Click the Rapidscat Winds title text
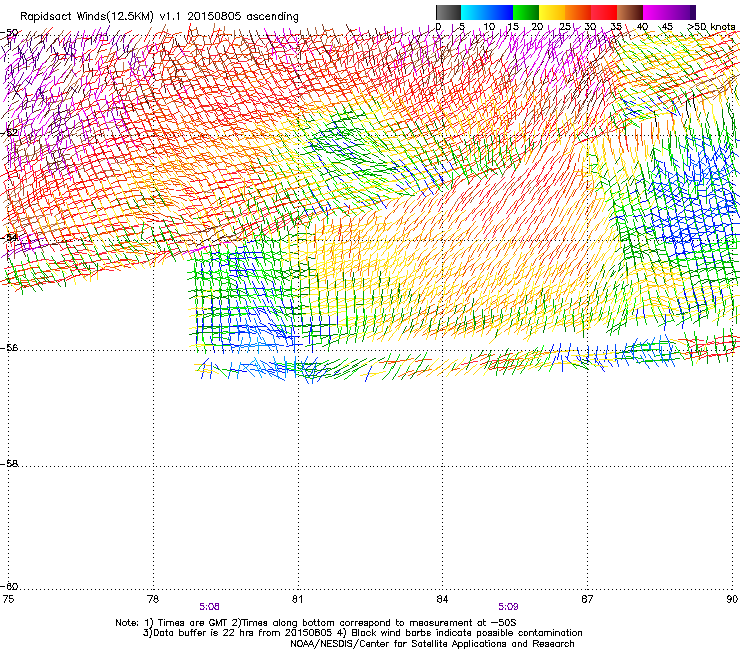The width and height of the screenshot is (740, 650). (159, 17)
